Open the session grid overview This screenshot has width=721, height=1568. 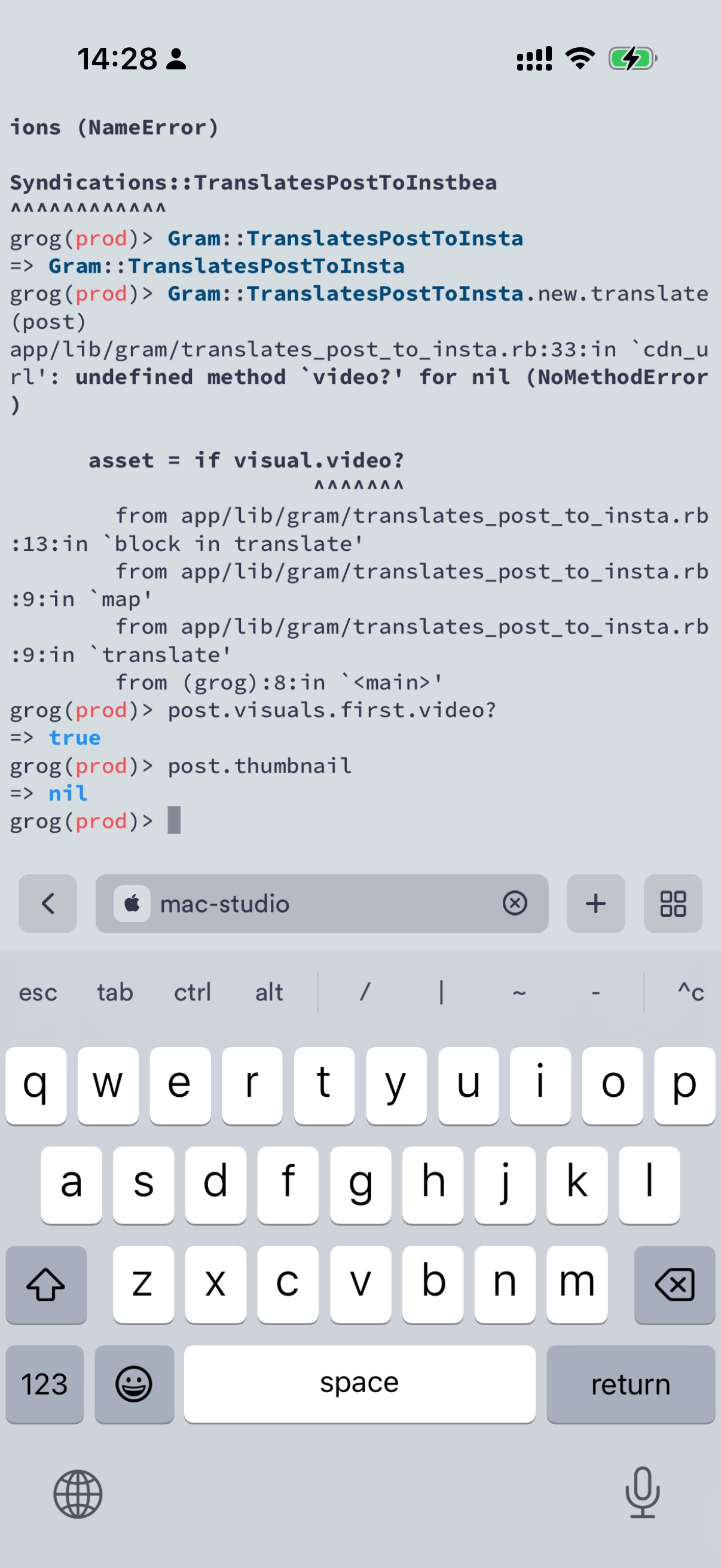(x=673, y=903)
